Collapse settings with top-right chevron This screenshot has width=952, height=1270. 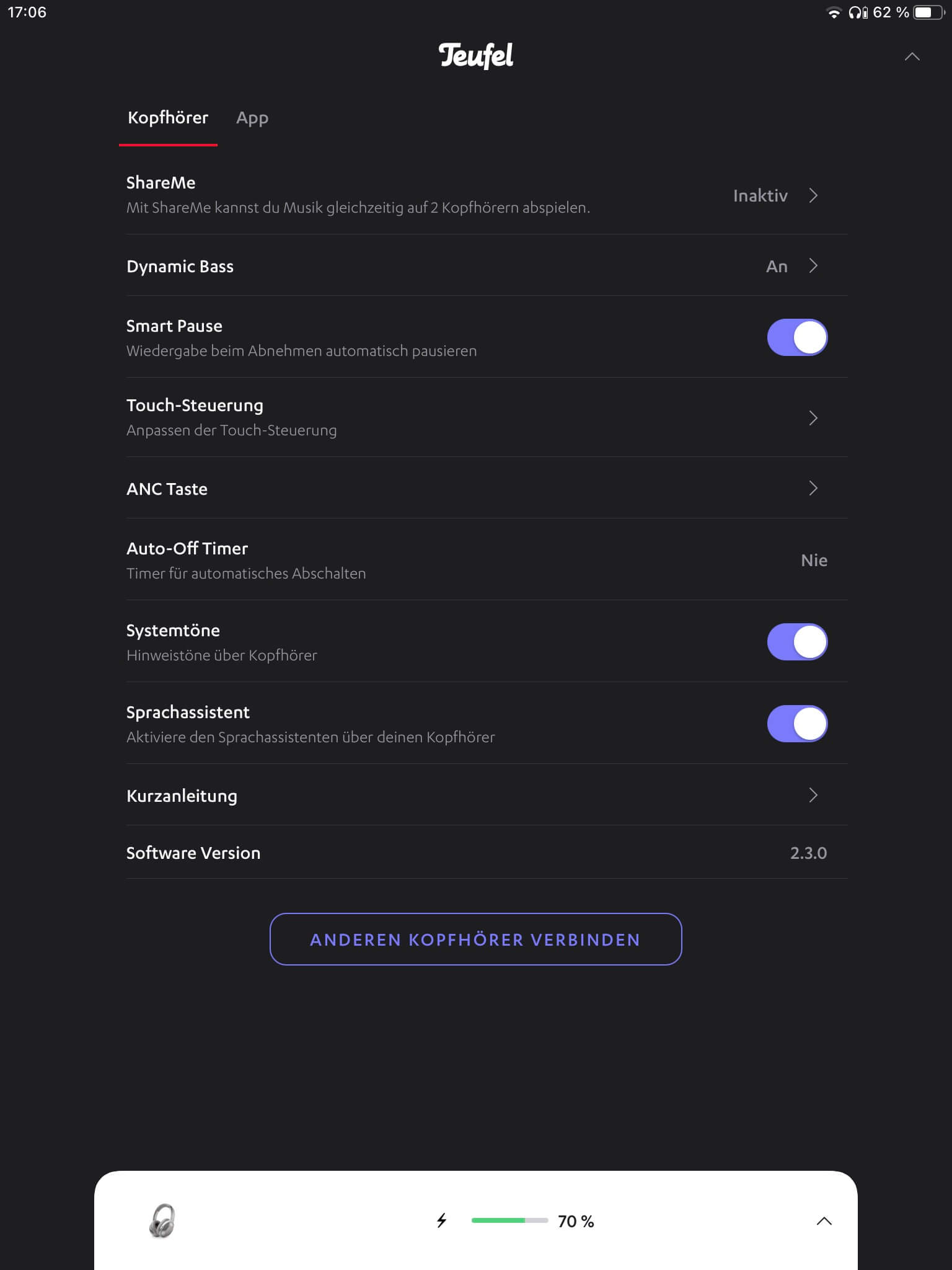point(912,57)
